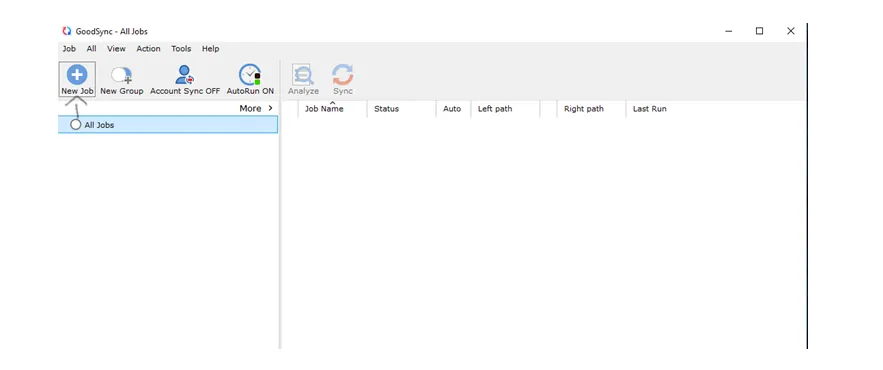Viewport: 883px width, 370px height.
Task: Maximize the GoodSync window
Action: 759,32
